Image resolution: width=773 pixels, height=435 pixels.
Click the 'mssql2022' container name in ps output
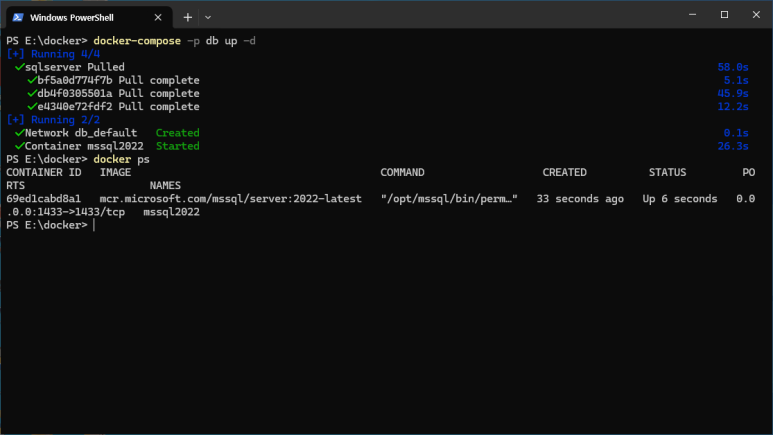click(x=172, y=212)
